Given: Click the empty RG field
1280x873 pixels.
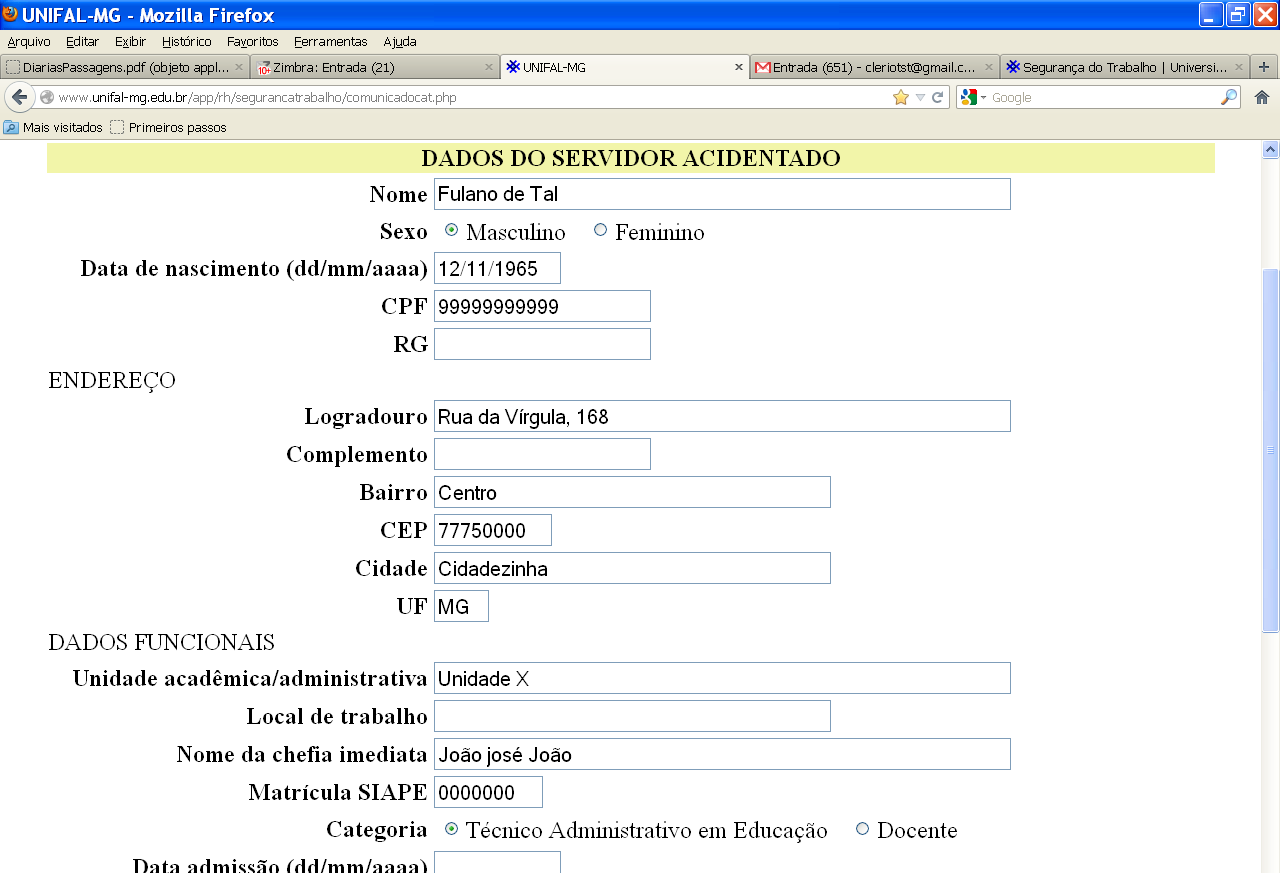Looking at the screenshot, I should 542,344.
